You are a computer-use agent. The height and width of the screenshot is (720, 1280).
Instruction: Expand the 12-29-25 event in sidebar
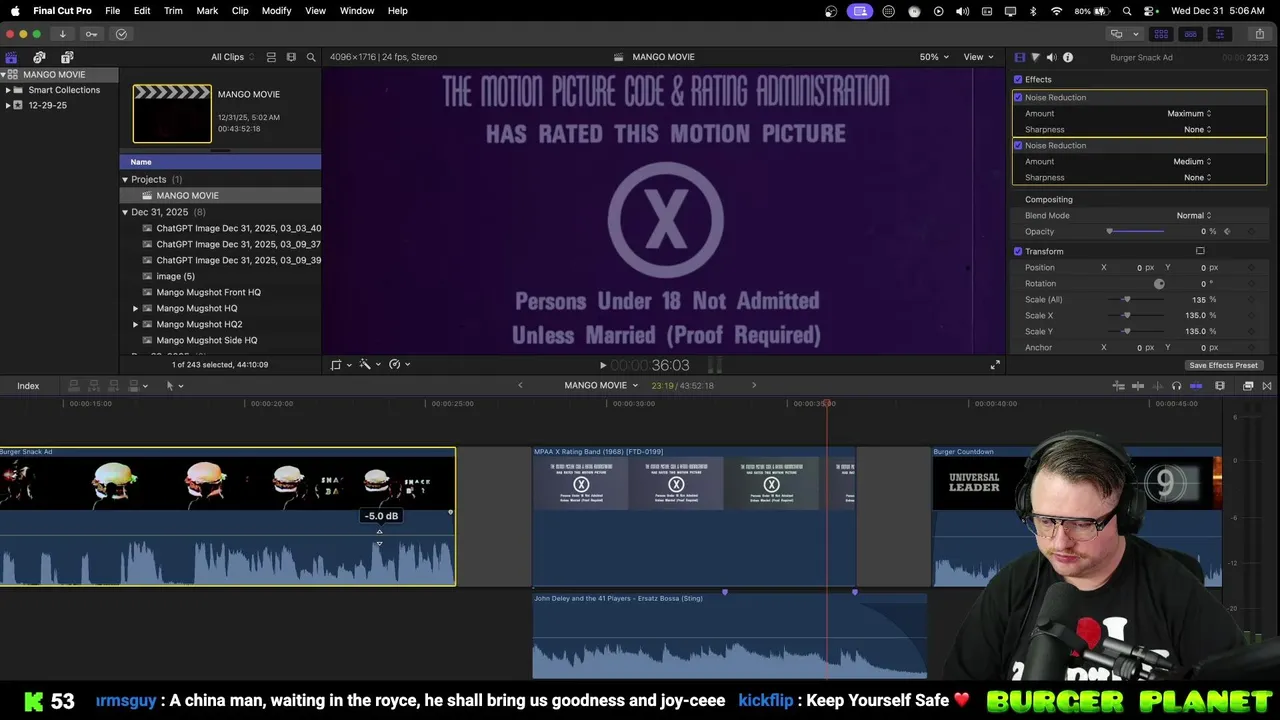8,105
